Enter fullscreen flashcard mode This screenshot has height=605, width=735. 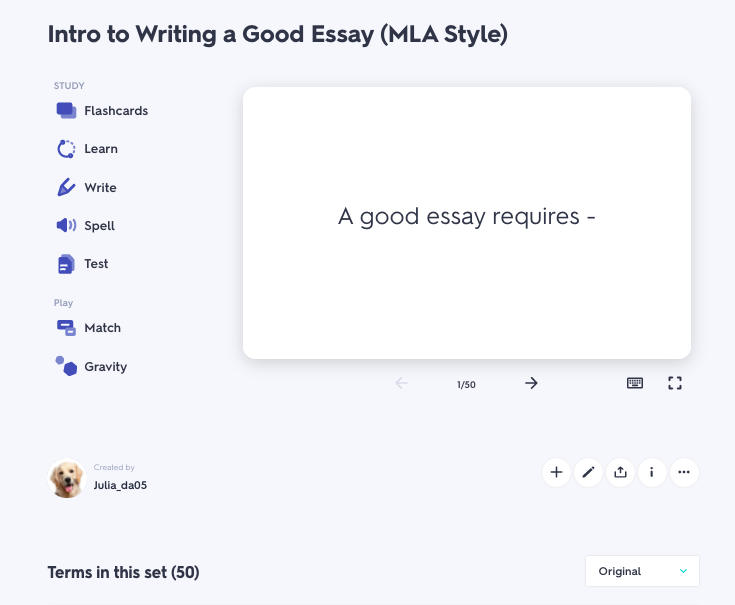click(x=675, y=383)
